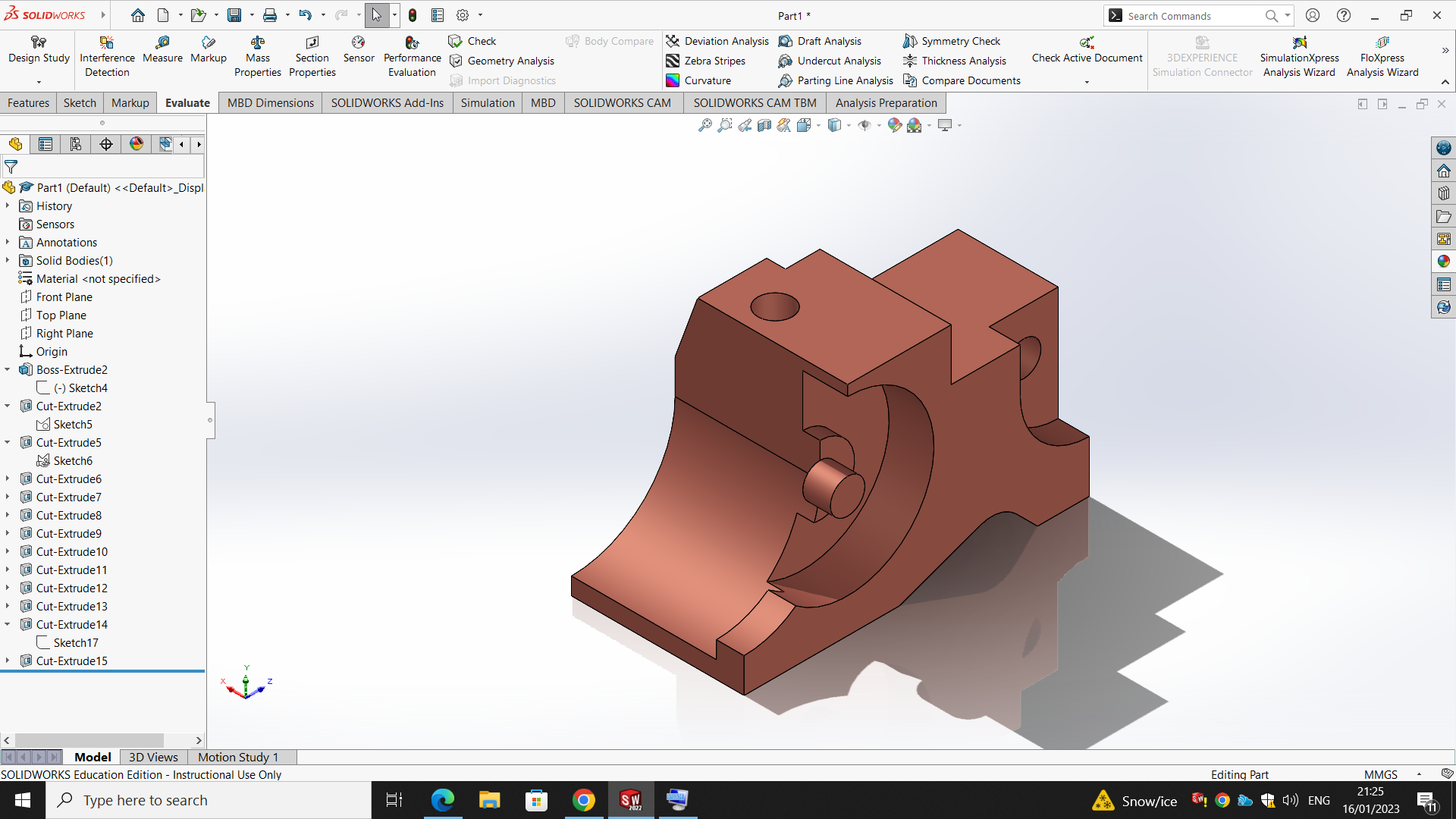Image resolution: width=1456 pixels, height=819 pixels.
Task: Open the PropertyManager panel tab
Action: click(45, 144)
